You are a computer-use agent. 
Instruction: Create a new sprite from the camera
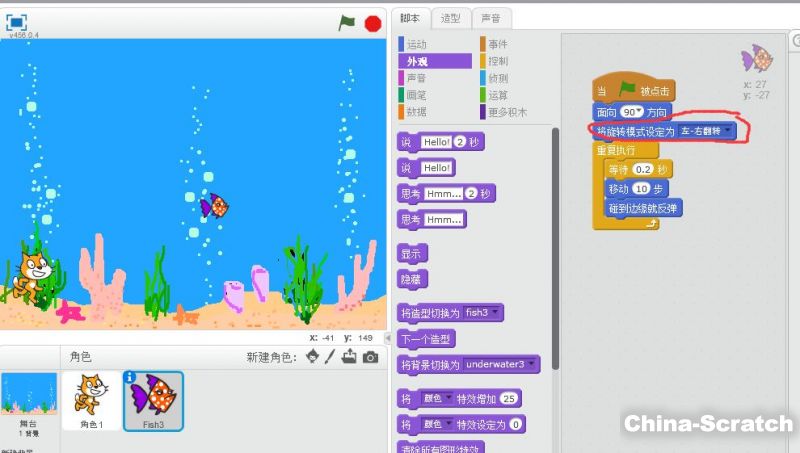coord(370,357)
